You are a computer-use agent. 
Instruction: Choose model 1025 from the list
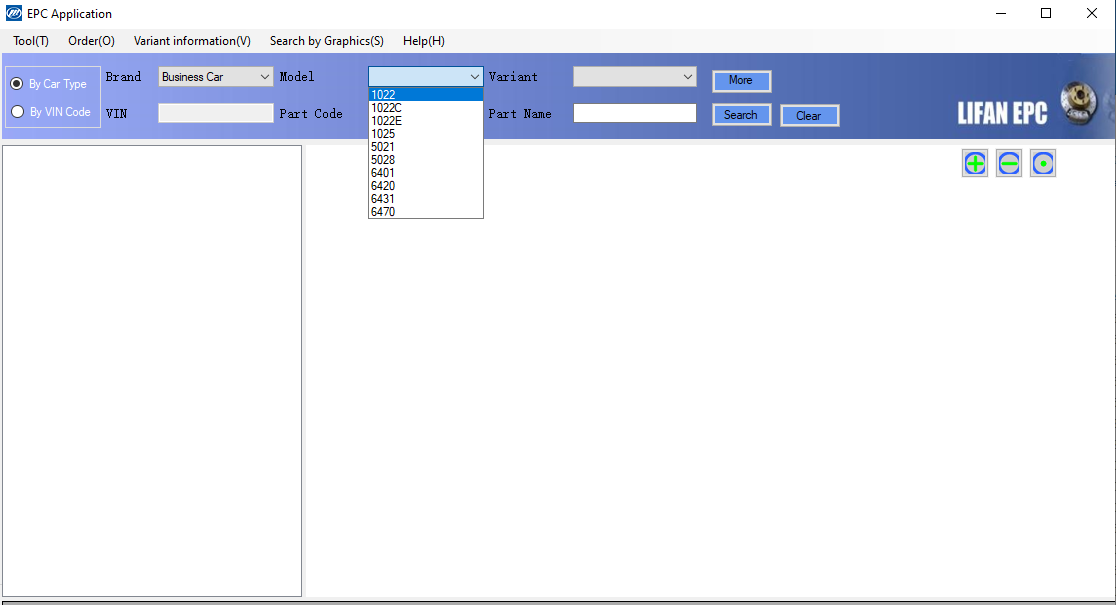[426, 134]
